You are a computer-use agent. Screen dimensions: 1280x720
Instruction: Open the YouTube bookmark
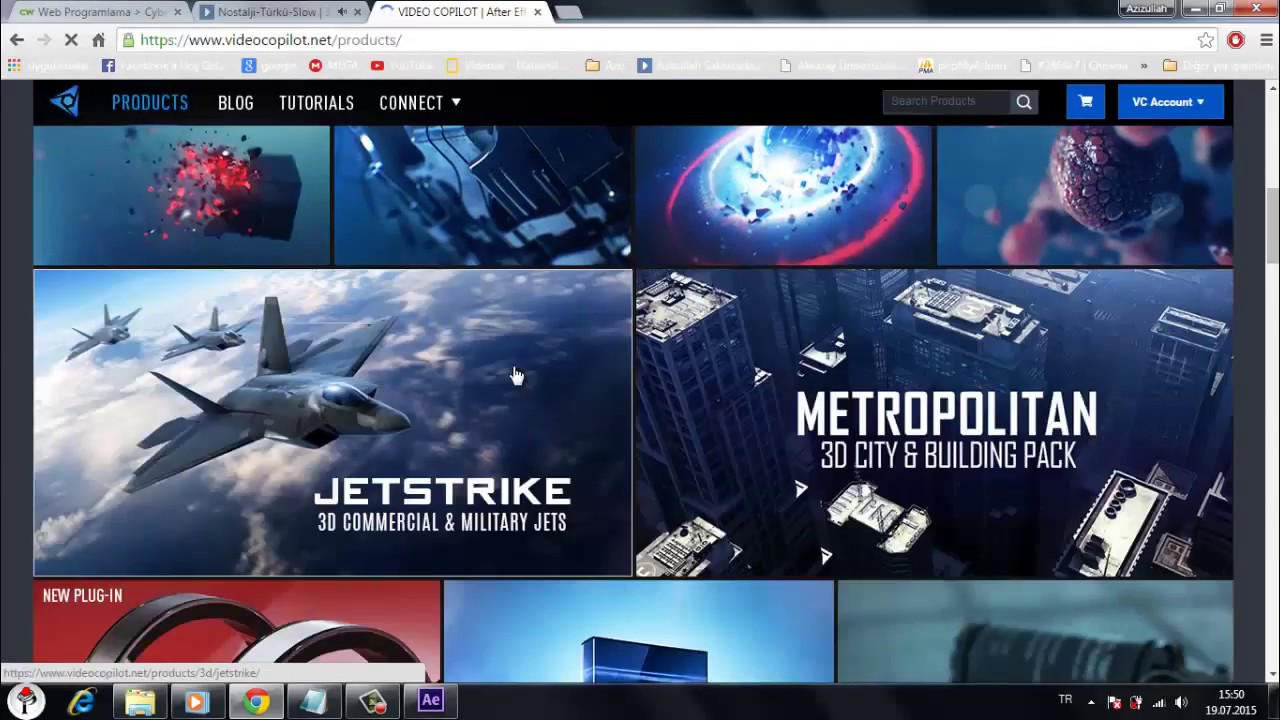400,66
